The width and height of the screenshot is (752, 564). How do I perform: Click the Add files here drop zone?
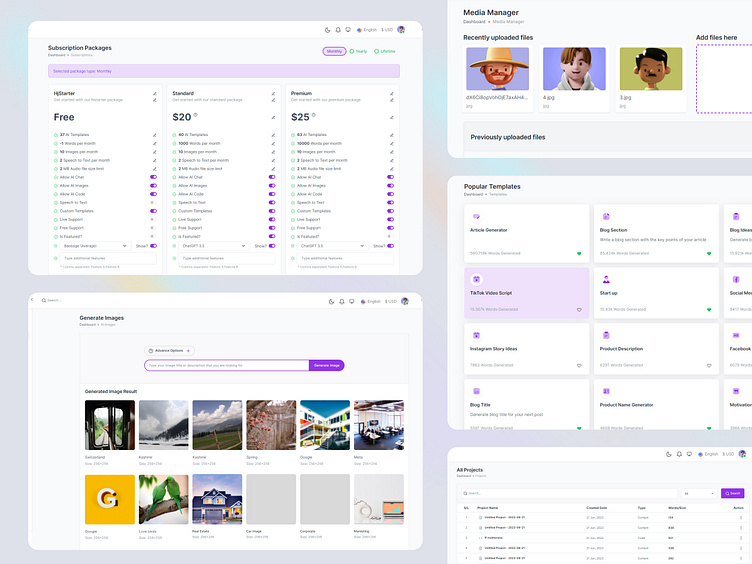click(x=724, y=79)
